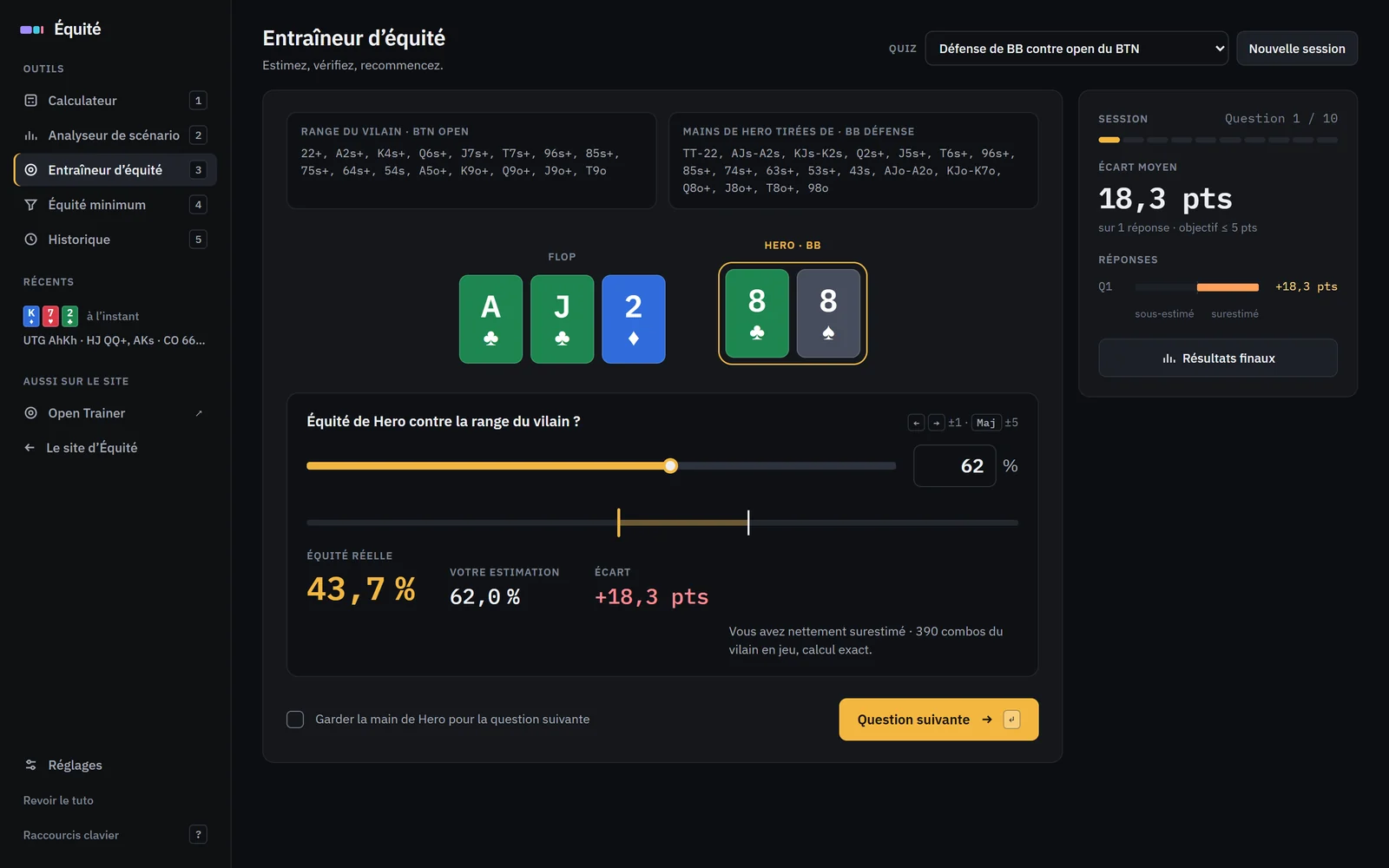This screenshot has height=868, width=1389.
Task: Click Revoir le tuto link
Action: pyautogui.click(x=58, y=800)
